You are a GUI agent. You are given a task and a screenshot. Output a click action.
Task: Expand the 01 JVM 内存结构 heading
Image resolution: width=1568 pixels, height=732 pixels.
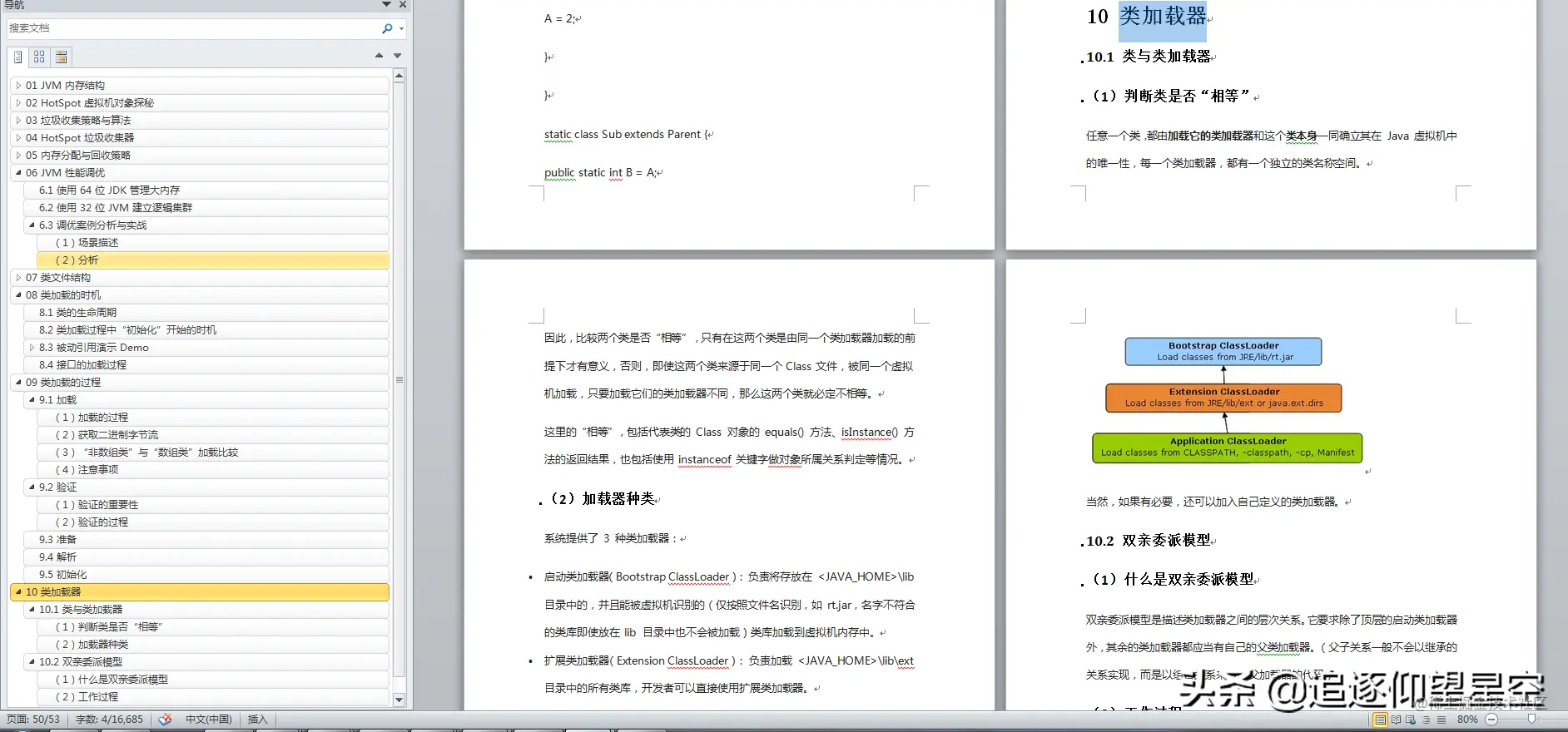pos(18,86)
